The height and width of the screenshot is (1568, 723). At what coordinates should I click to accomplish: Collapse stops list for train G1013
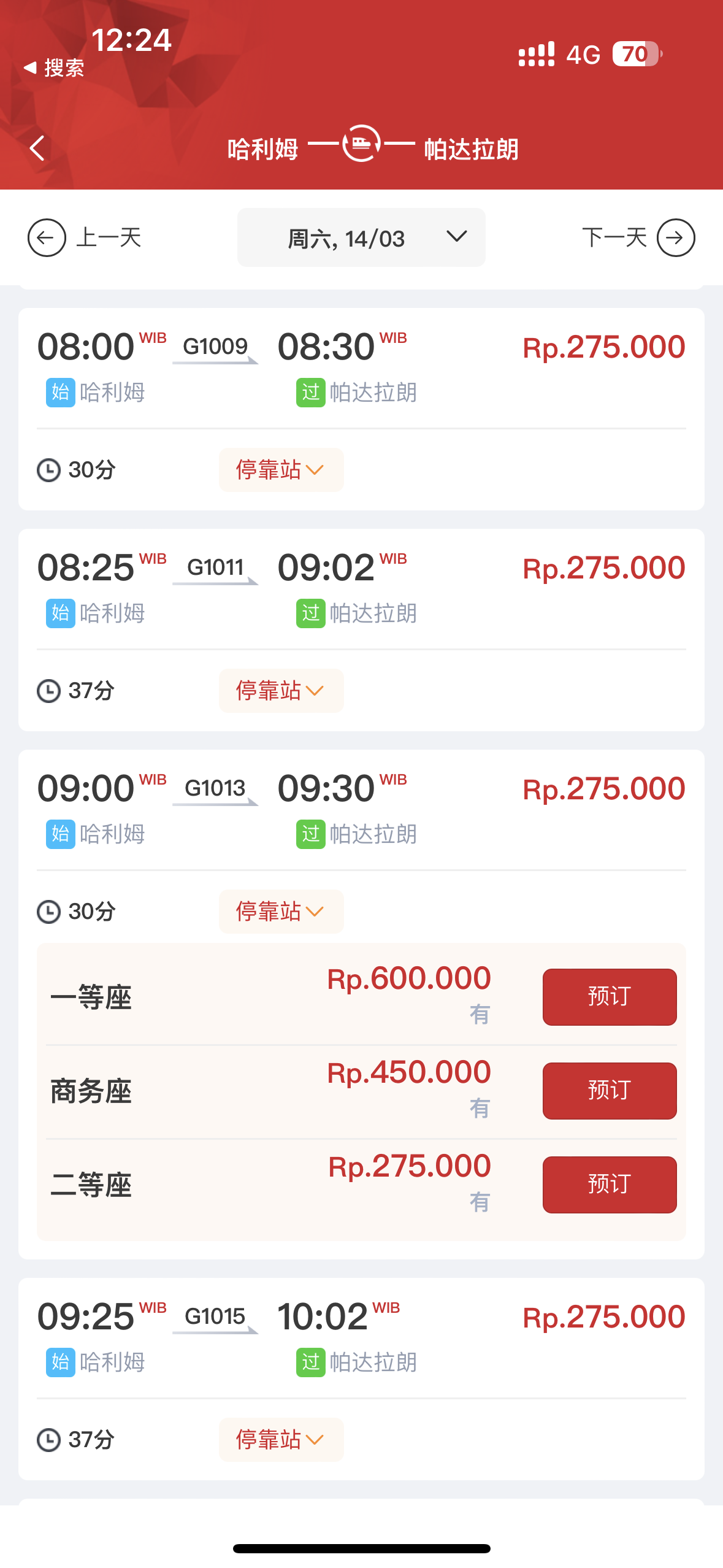click(x=281, y=912)
